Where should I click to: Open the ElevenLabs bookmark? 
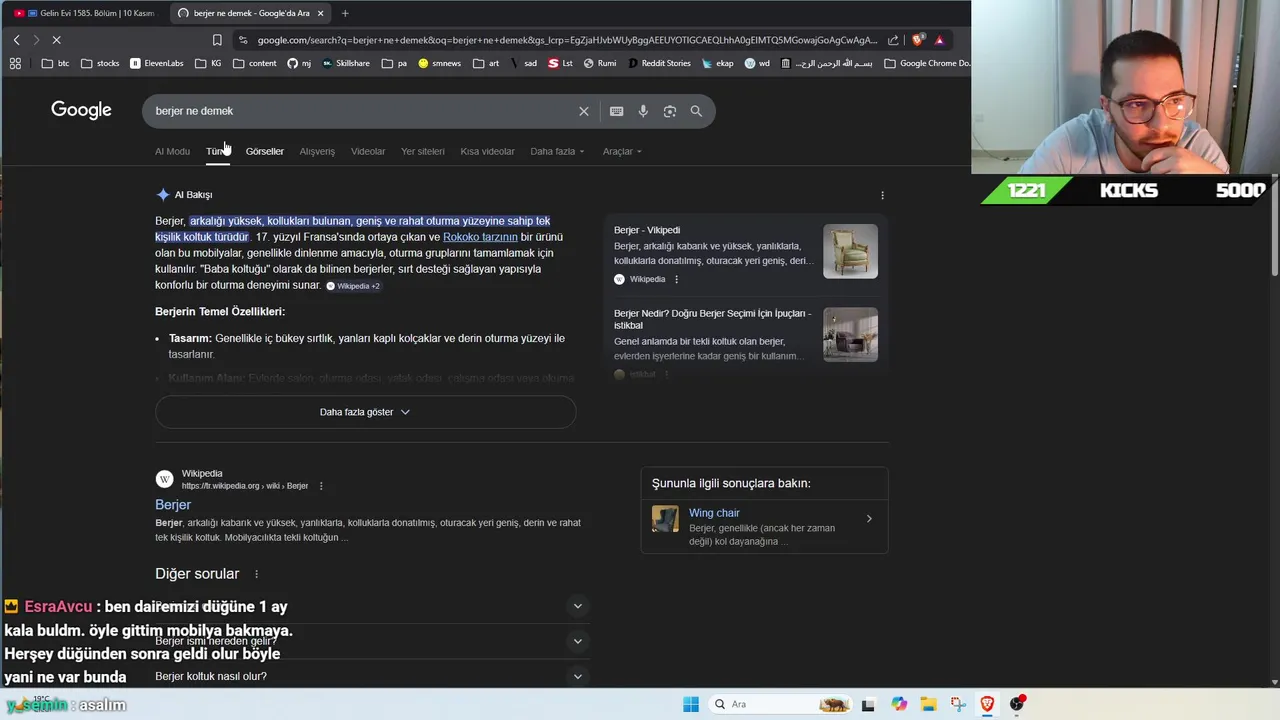click(x=157, y=63)
